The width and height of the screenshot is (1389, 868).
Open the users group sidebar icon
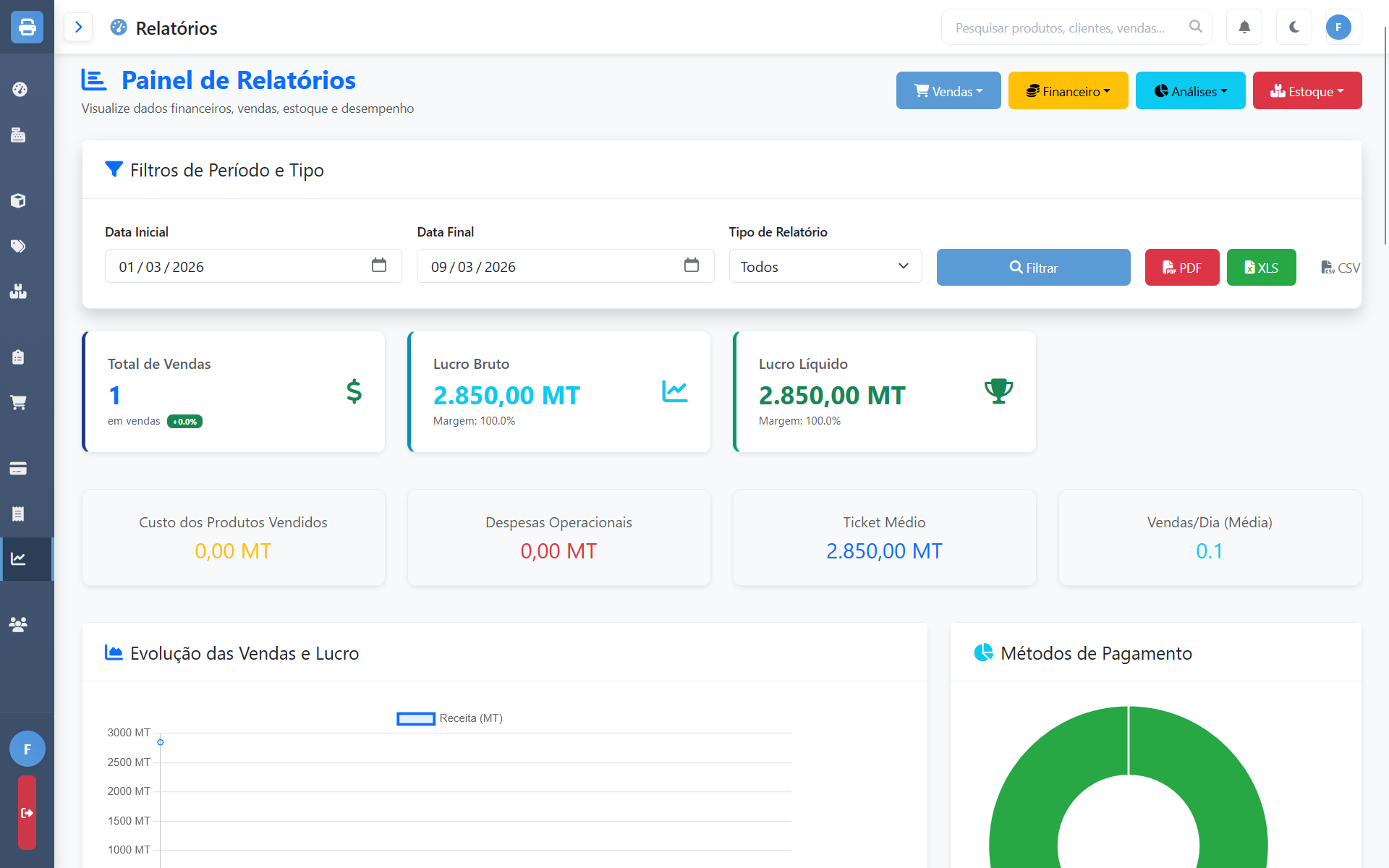pos(19,624)
